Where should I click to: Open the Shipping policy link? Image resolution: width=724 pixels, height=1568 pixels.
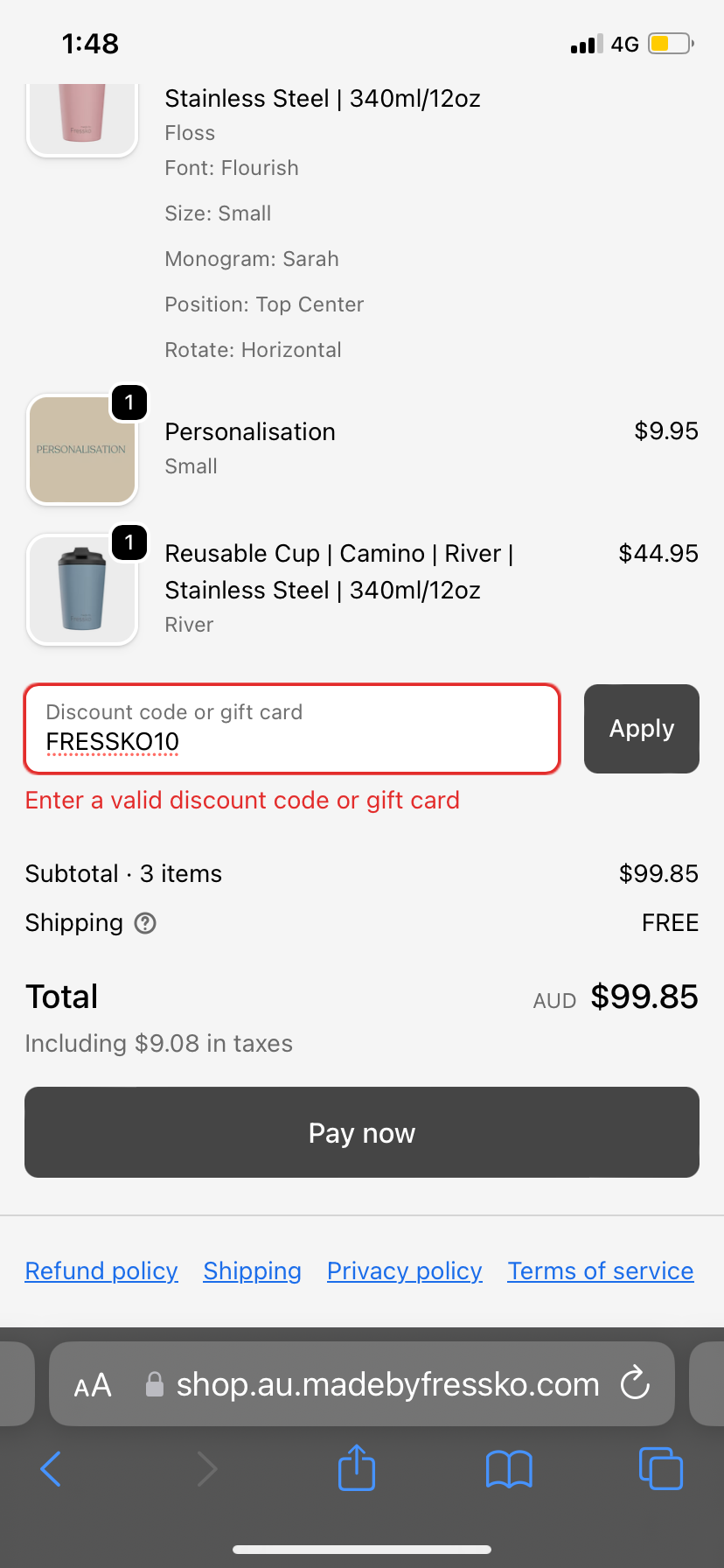[x=253, y=1270]
